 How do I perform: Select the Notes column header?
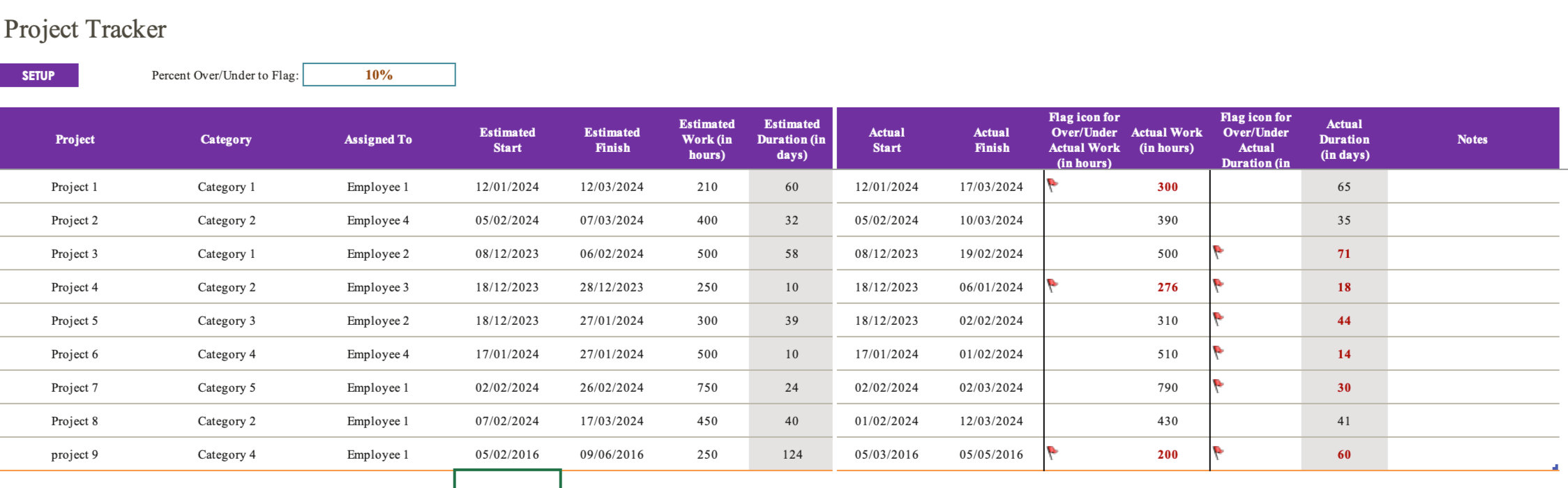[x=1472, y=139]
